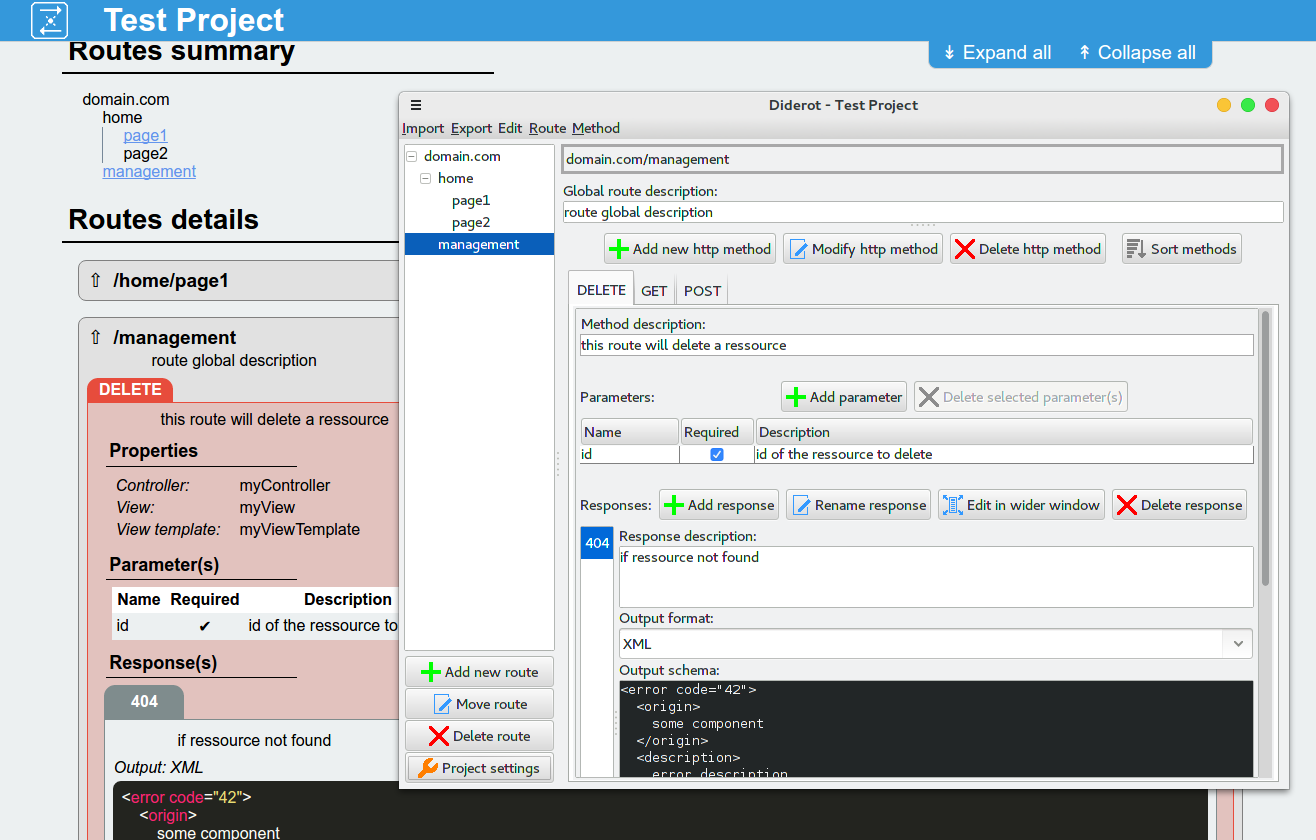
Task: Click the green maximize window button
Action: pyautogui.click(x=1247, y=105)
